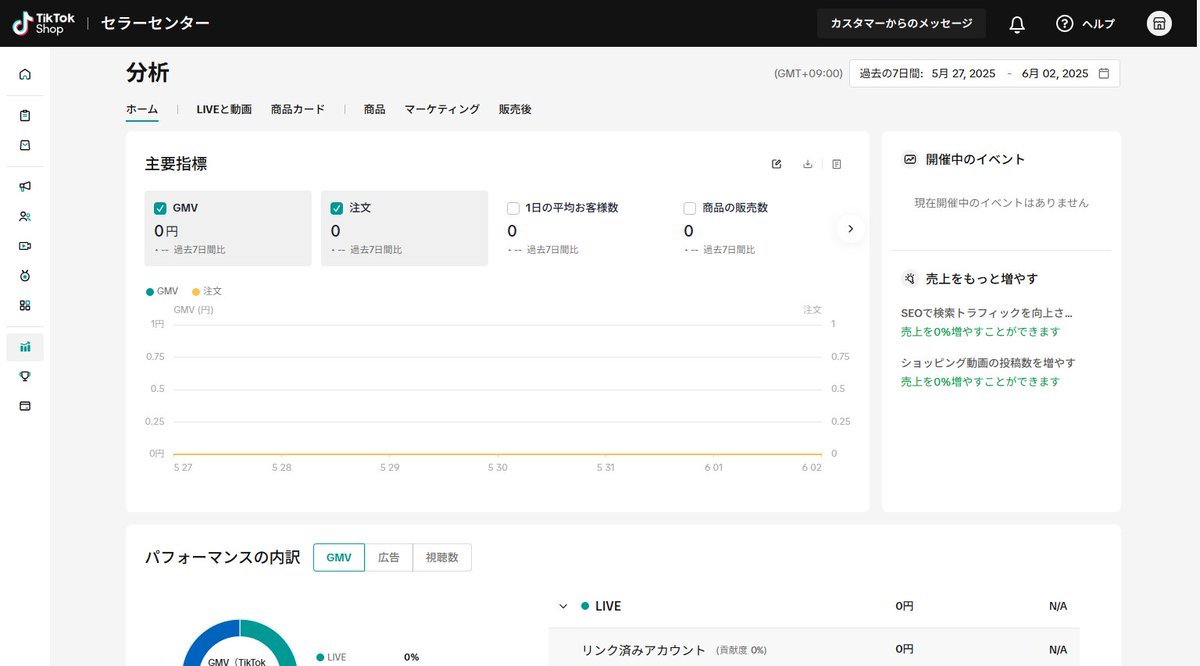Click the ヘルプ text link

tap(1099, 24)
